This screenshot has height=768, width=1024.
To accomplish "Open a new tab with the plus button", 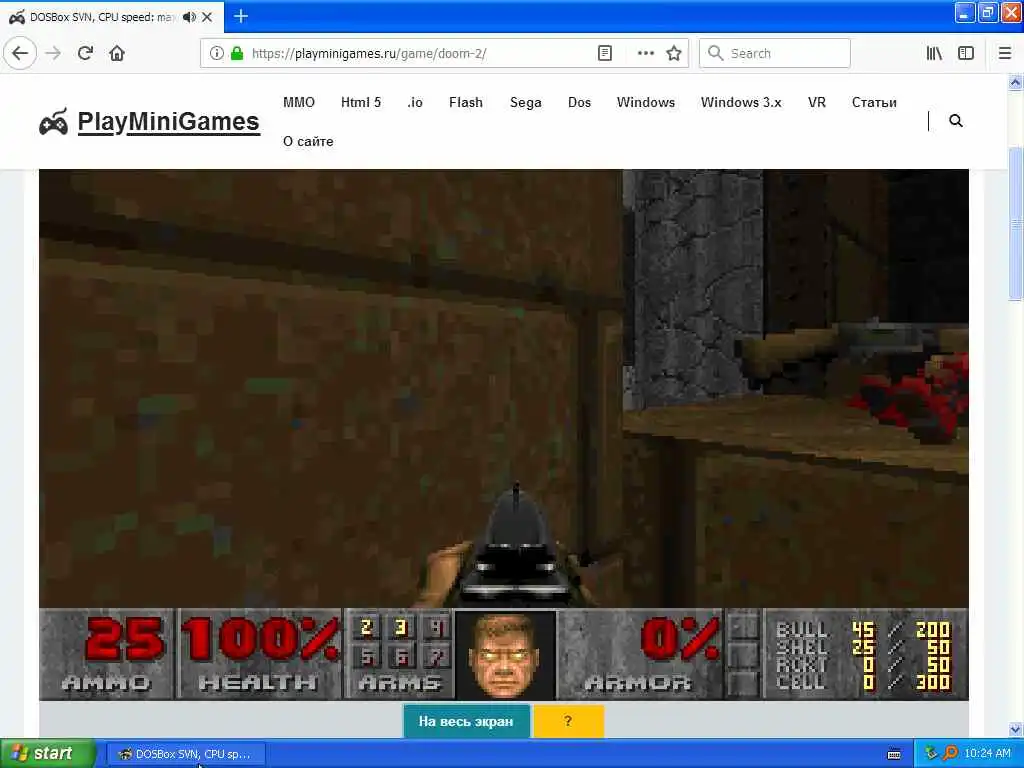I will click(x=240, y=16).
